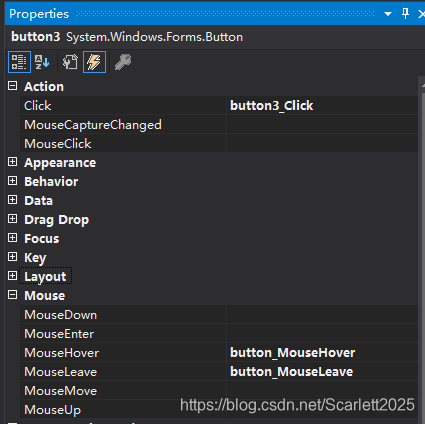Expand the Drag Drop category
Screen dimensions: 425x424
[x=12, y=219]
